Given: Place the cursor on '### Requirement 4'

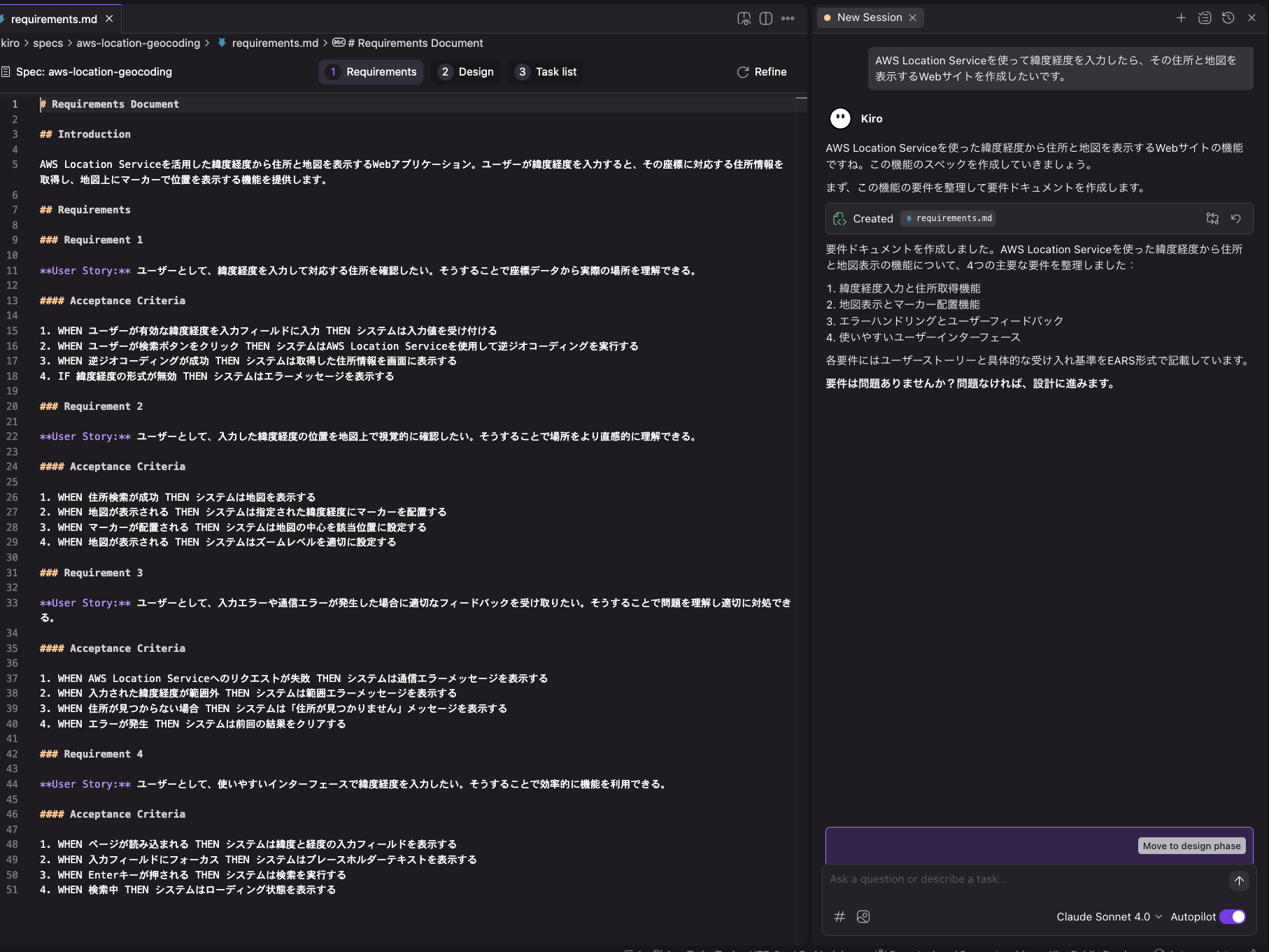Looking at the screenshot, I should [92, 754].
